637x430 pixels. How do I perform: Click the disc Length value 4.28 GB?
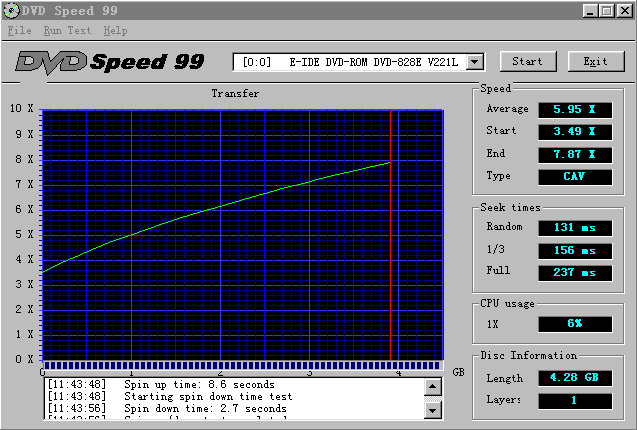pos(575,378)
